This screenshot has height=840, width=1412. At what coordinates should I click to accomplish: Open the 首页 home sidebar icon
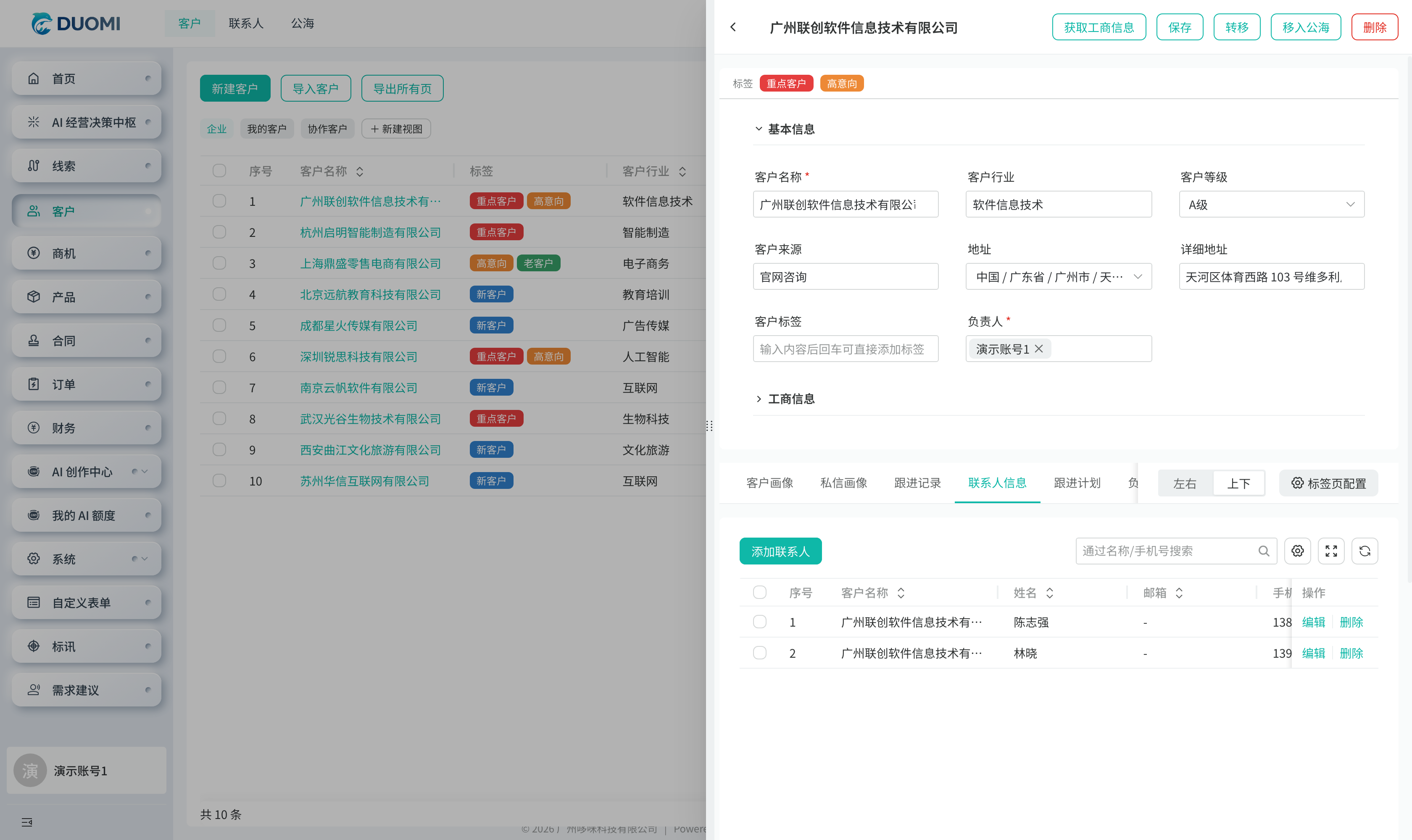point(34,79)
